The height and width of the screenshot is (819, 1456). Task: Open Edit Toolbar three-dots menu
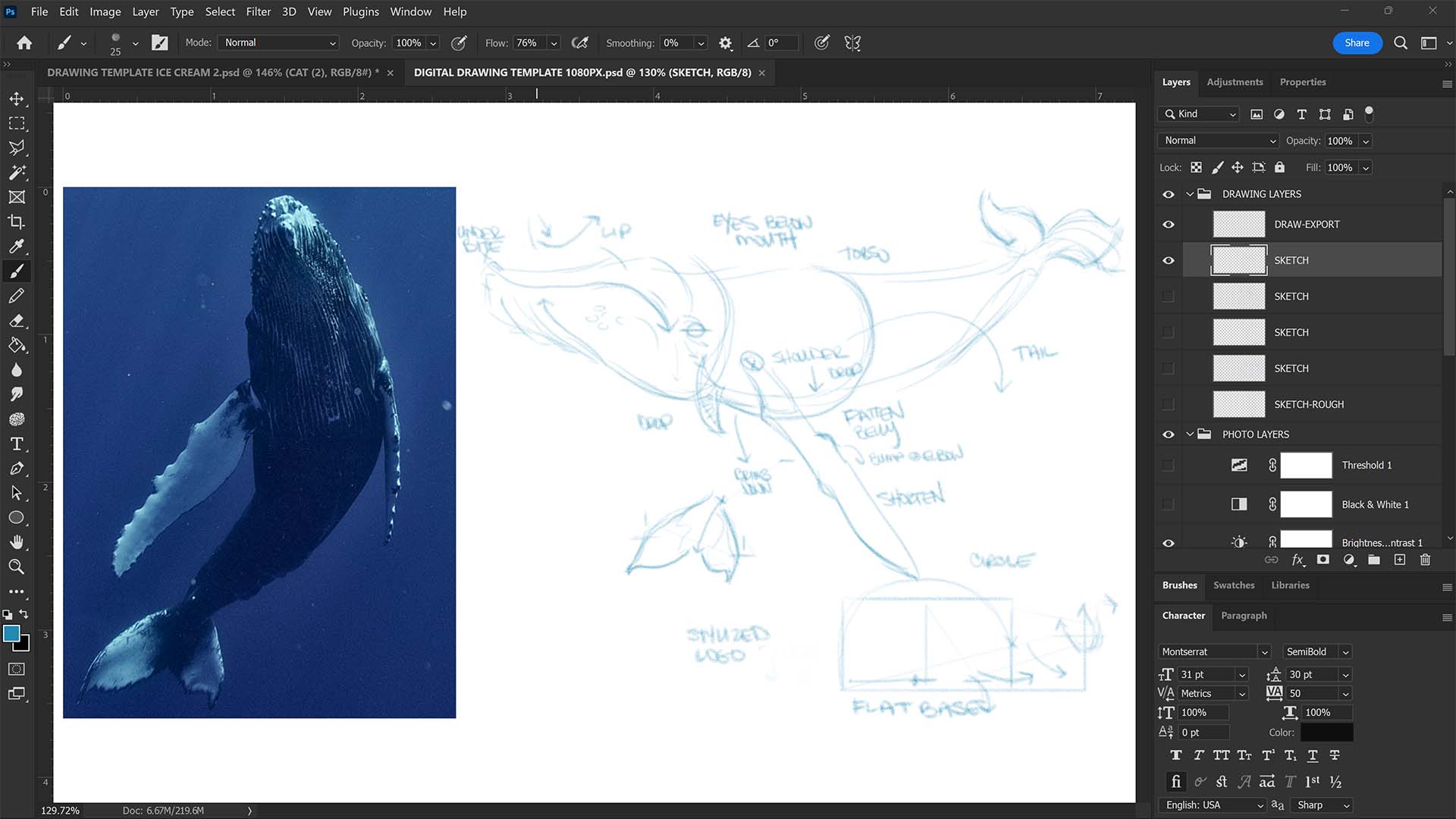(17, 591)
